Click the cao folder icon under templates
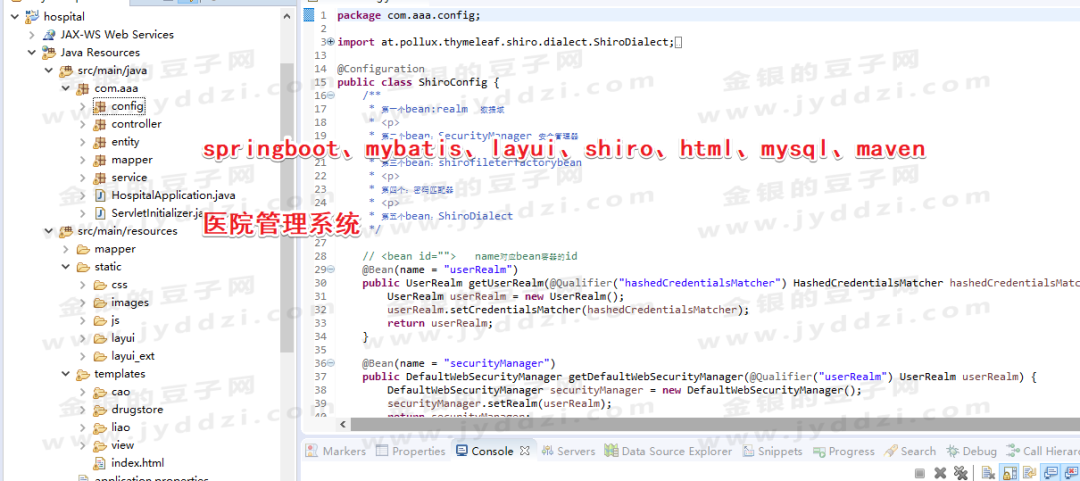The width and height of the screenshot is (1080, 481). [x=101, y=392]
